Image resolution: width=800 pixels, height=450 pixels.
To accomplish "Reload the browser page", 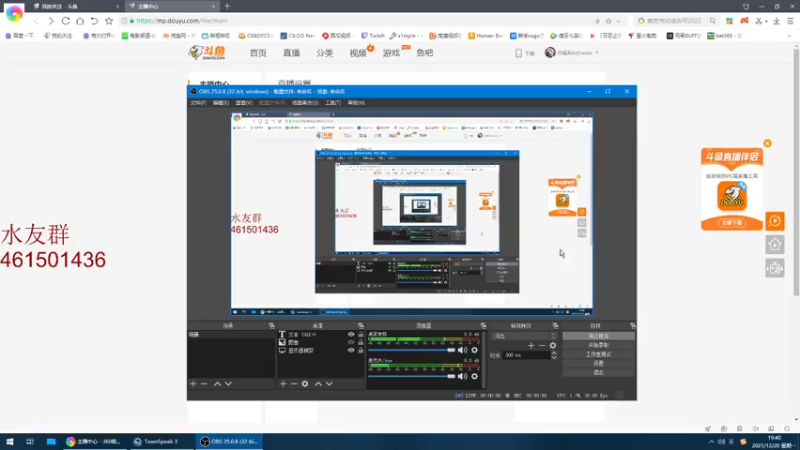I will (x=66, y=21).
